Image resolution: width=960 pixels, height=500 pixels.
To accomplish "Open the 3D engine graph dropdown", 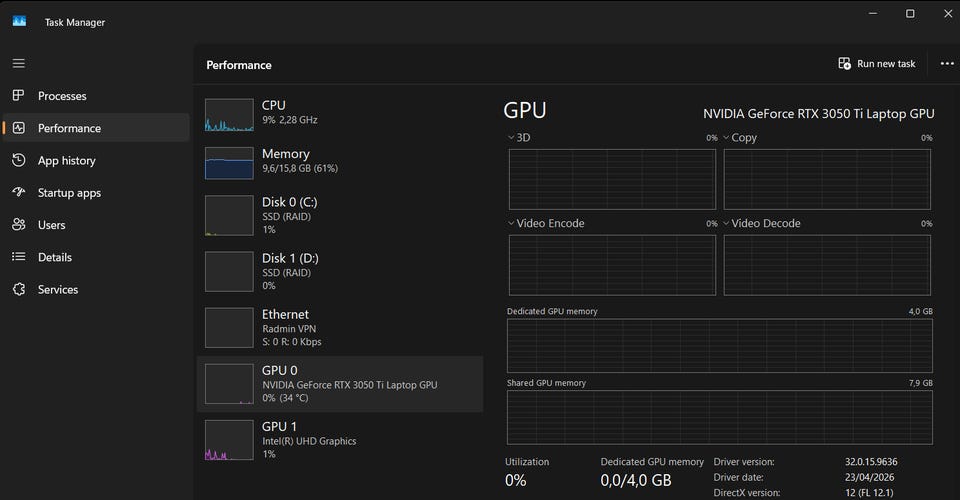I will [511, 137].
